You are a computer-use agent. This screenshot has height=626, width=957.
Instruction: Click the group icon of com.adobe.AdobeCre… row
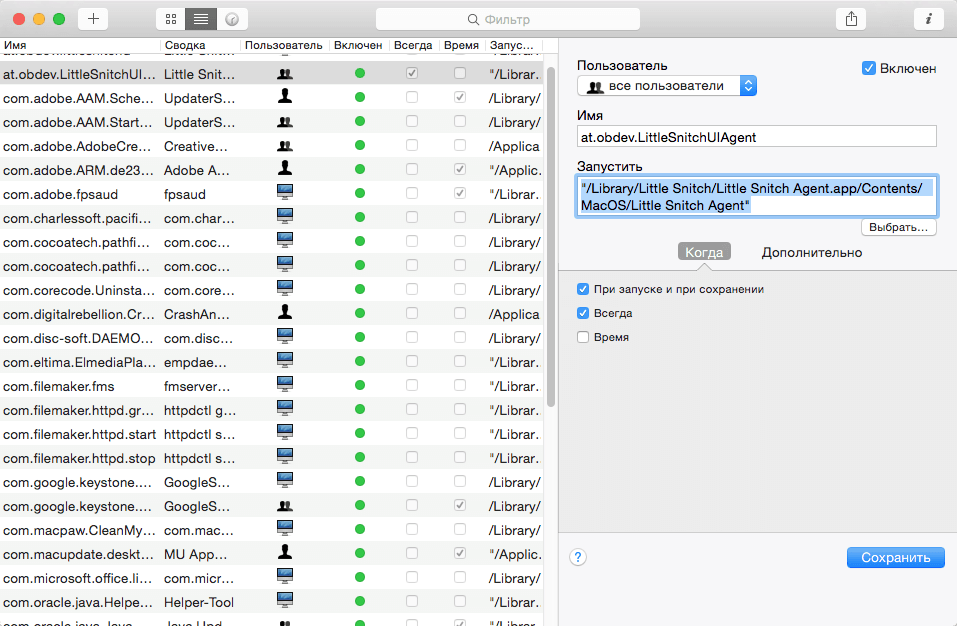coord(284,146)
